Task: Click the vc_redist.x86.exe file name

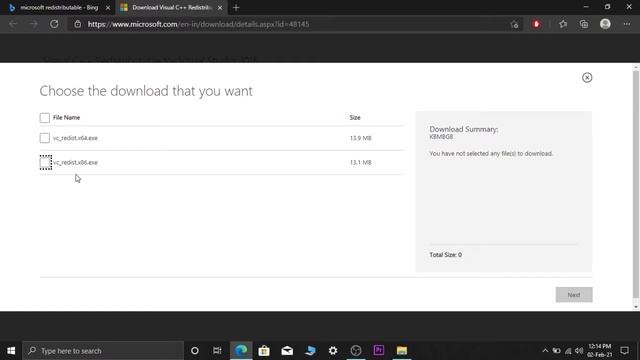Action: (75, 162)
